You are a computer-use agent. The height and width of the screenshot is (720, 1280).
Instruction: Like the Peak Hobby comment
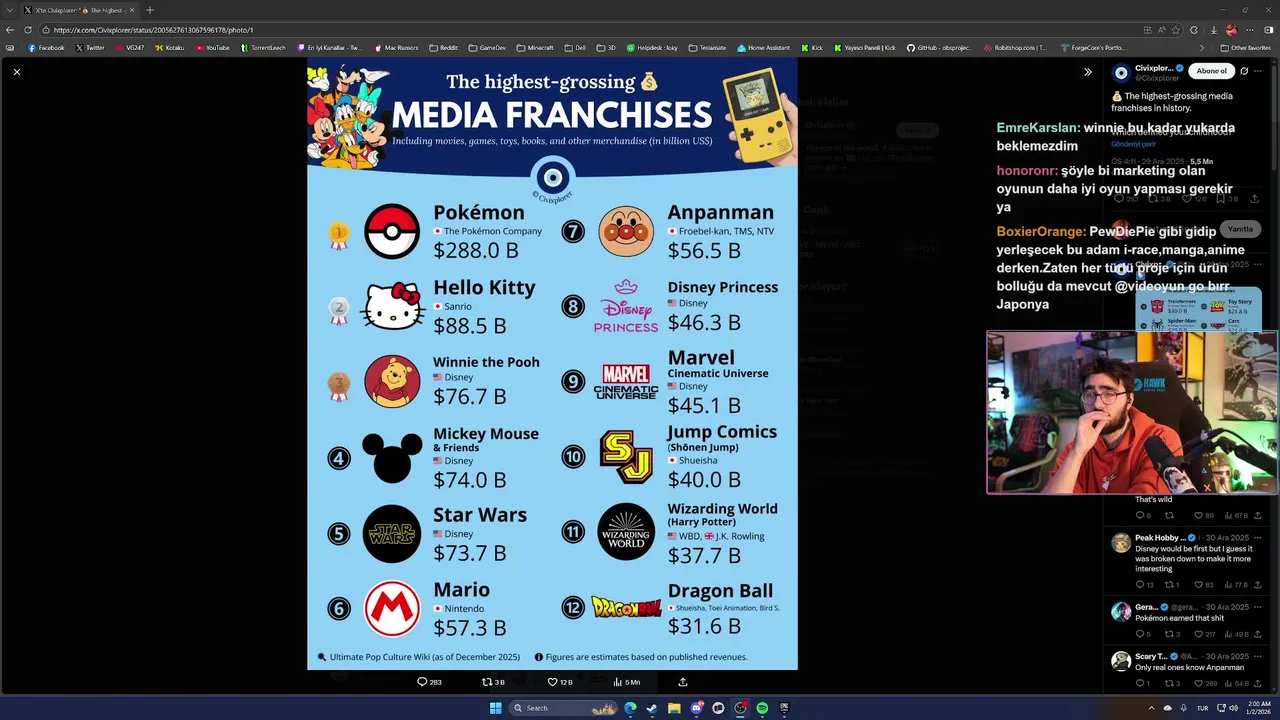(1201, 585)
